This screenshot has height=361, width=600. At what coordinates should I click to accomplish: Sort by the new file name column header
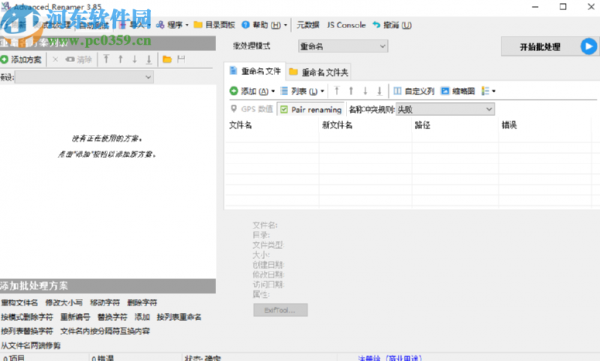[x=337, y=125]
